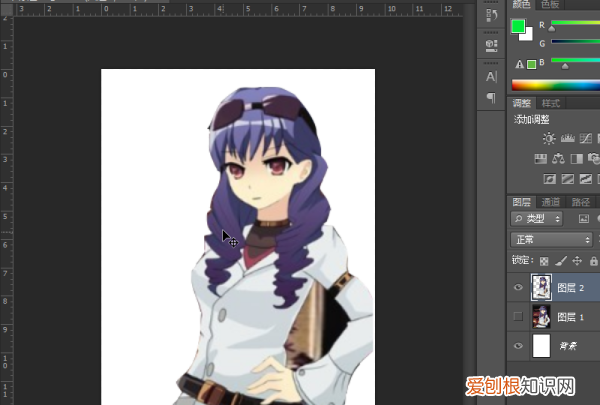Open the 正常 blend mode dropdown
Viewport: 600px width, 405px height.
551,240
